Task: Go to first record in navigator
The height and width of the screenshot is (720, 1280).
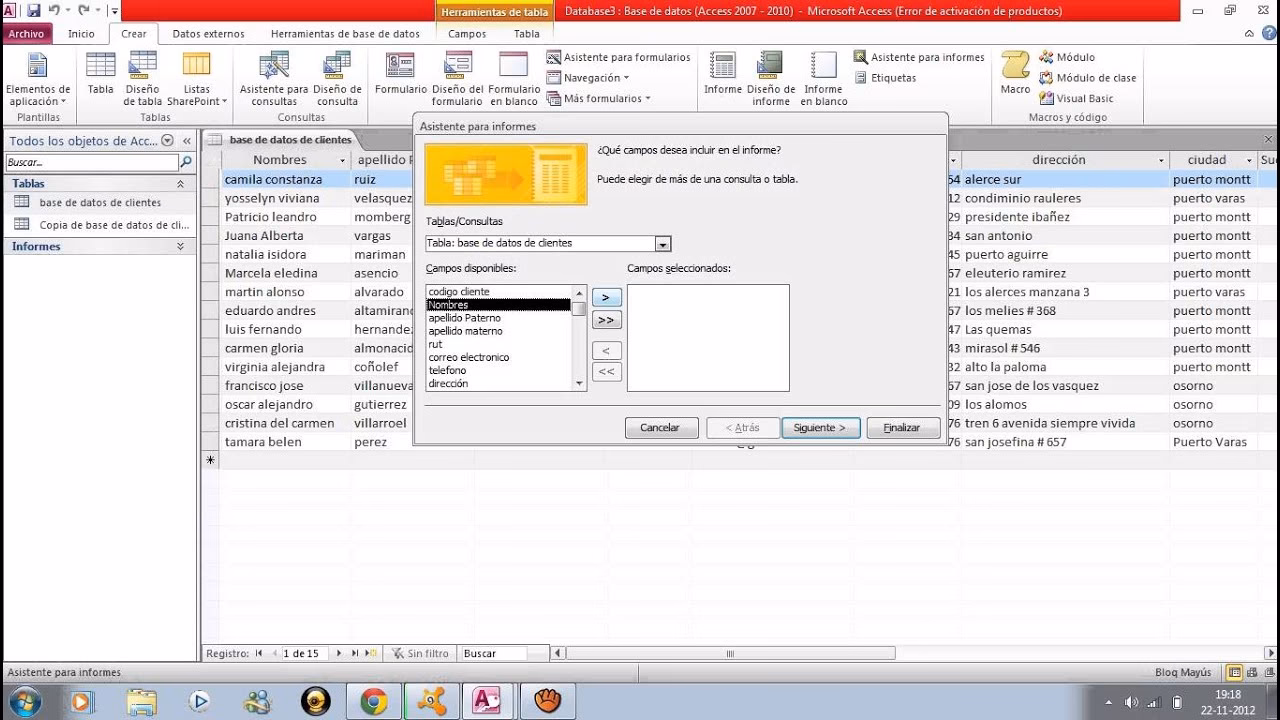Action: (x=259, y=653)
